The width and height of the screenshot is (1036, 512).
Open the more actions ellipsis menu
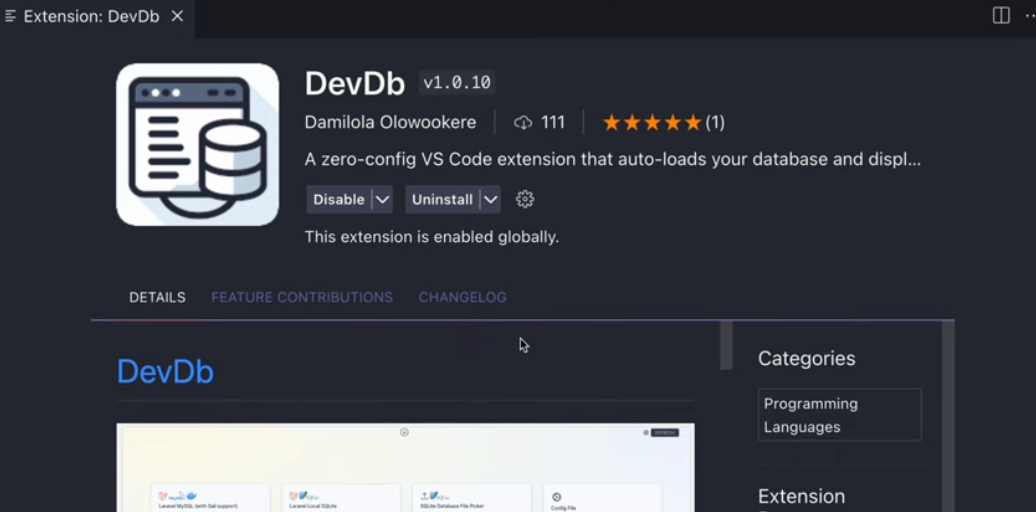tap(1029, 16)
